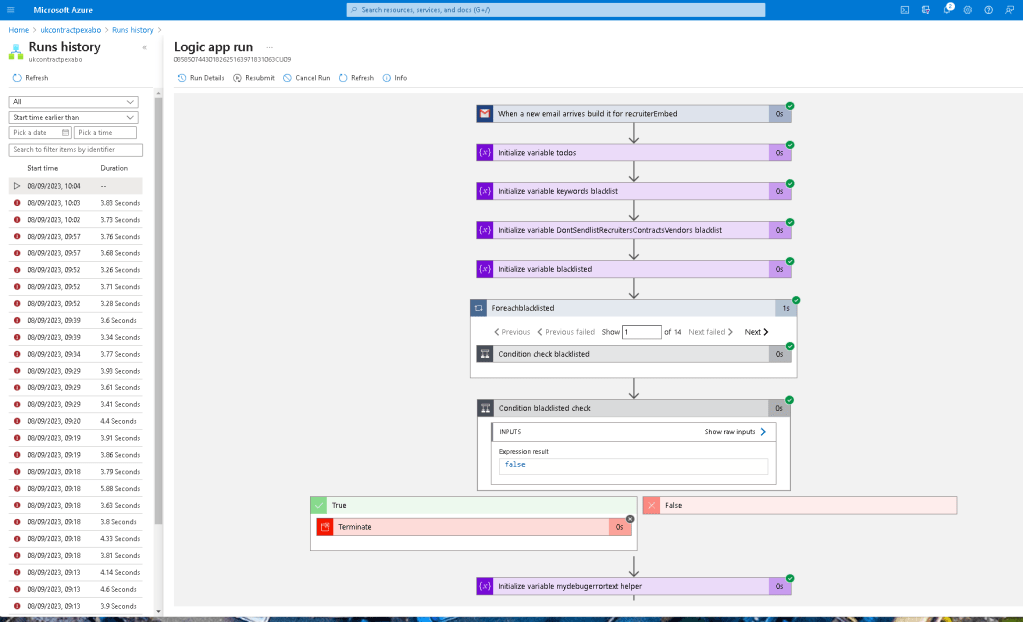Expand Show raw inputs chevron
Viewport: 1023px width, 622px height.
(x=763, y=431)
